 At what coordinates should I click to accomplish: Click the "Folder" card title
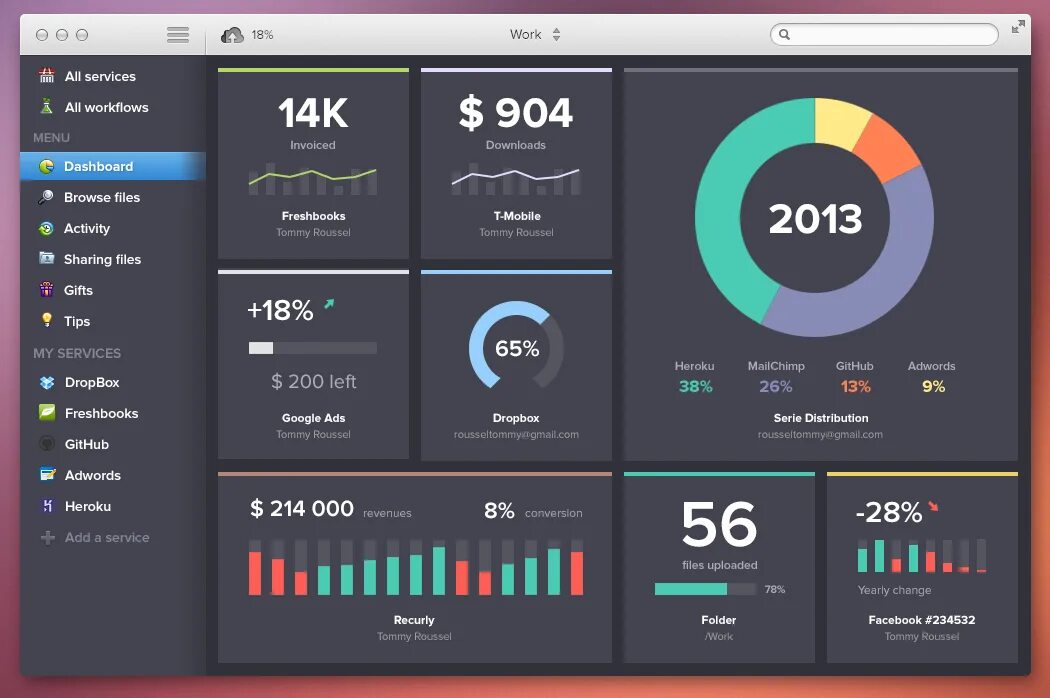click(719, 620)
